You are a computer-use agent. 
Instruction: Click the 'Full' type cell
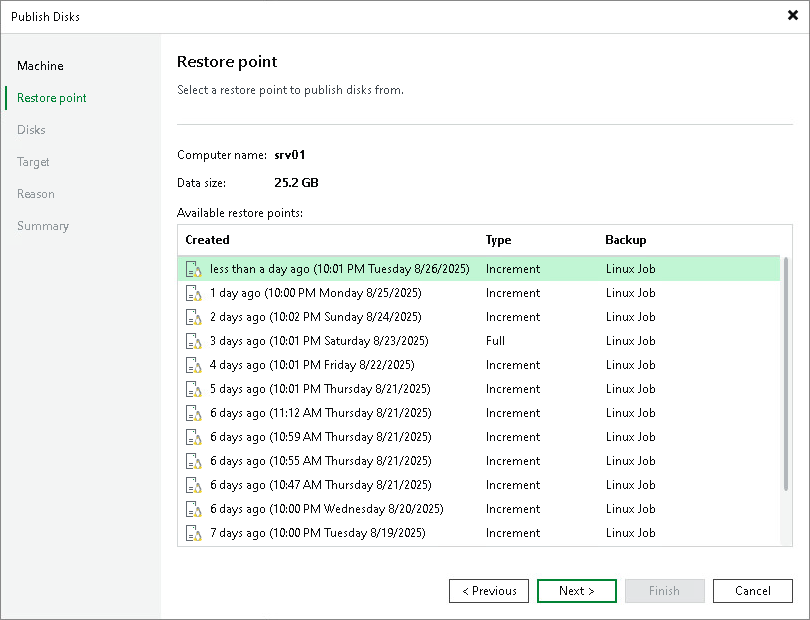(495, 341)
